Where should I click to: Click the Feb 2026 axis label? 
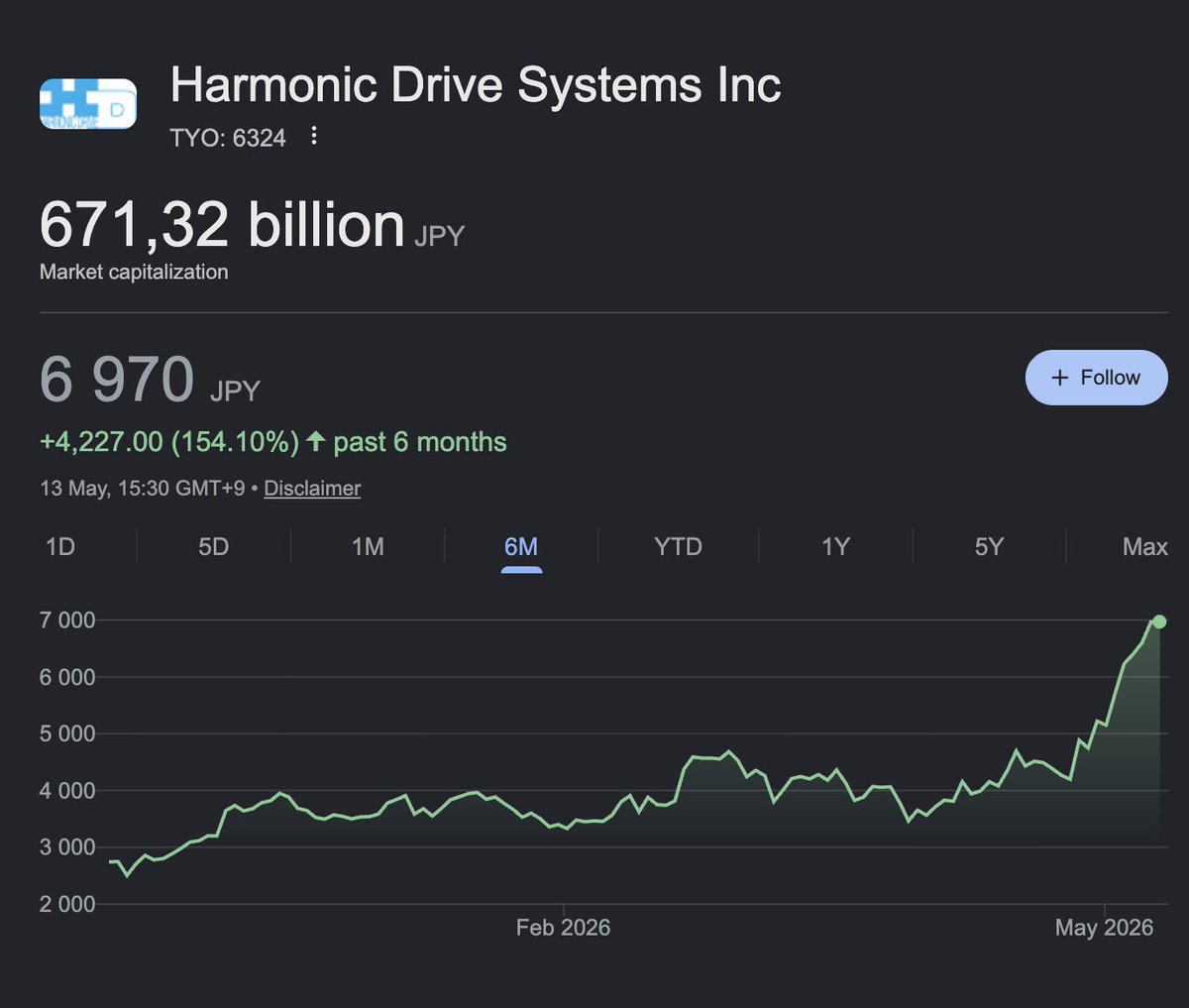(x=563, y=928)
